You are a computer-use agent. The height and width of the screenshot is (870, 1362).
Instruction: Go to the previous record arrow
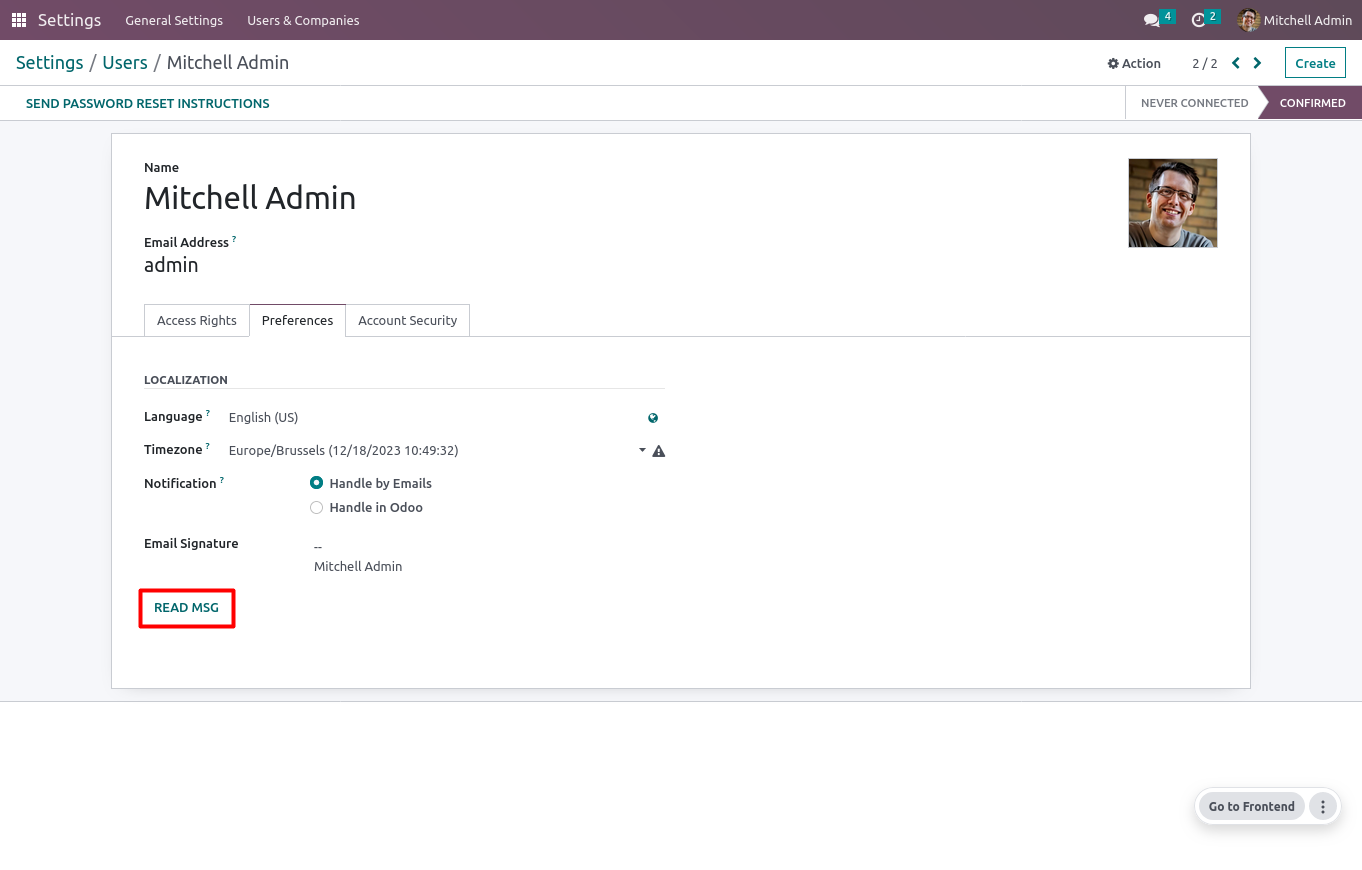point(1236,63)
